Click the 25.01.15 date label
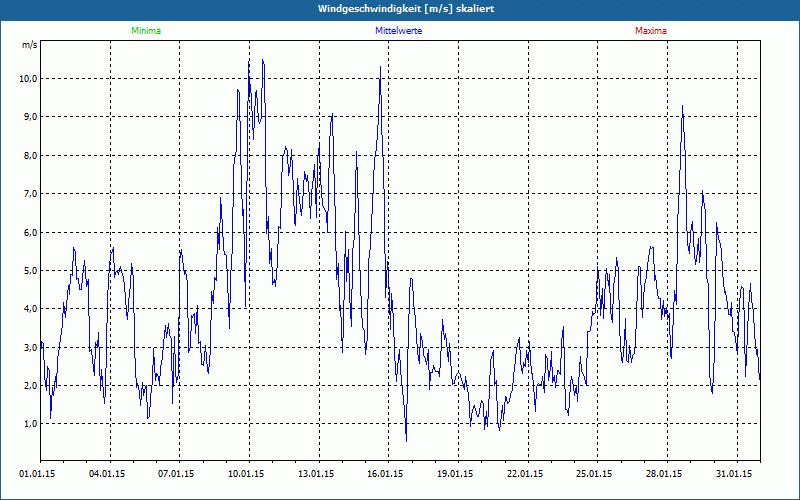 pyautogui.click(x=595, y=474)
